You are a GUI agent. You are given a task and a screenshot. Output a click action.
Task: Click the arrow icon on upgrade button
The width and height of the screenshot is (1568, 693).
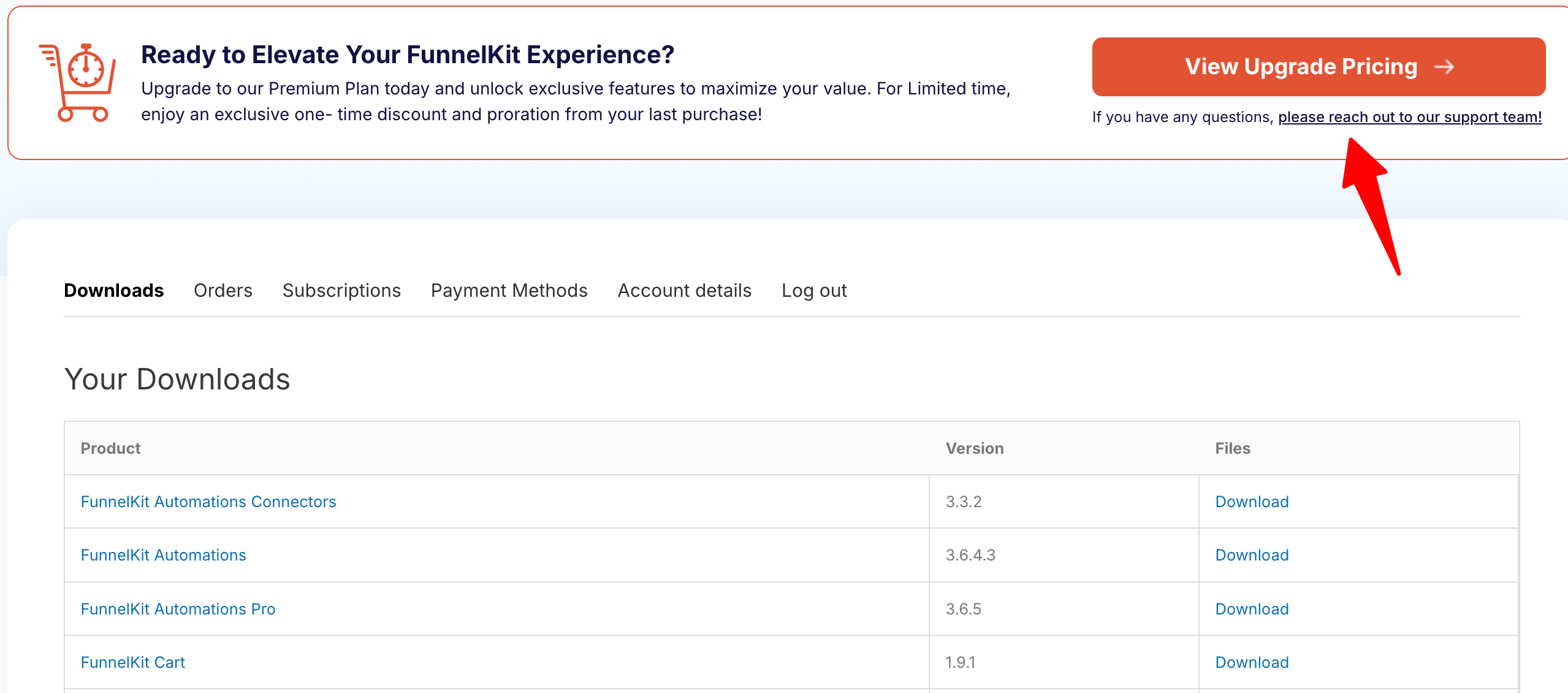click(1444, 67)
